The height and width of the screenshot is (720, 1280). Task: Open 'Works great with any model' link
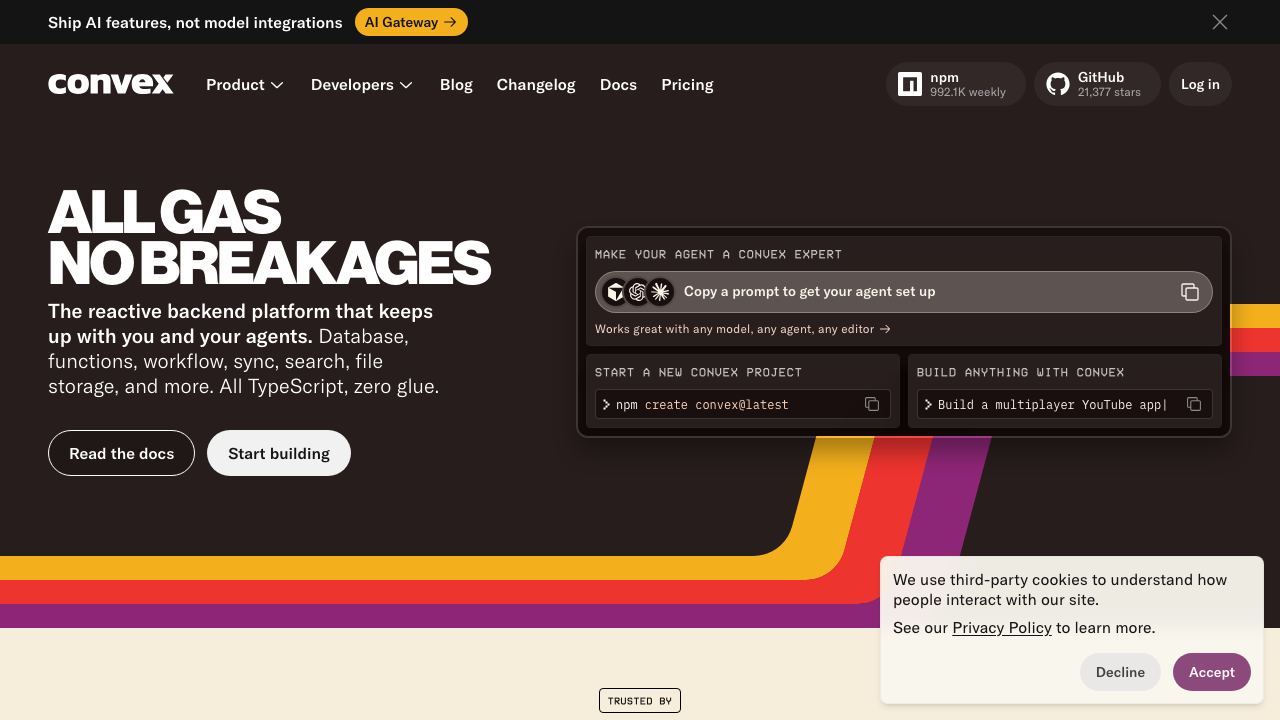click(x=743, y=329)
